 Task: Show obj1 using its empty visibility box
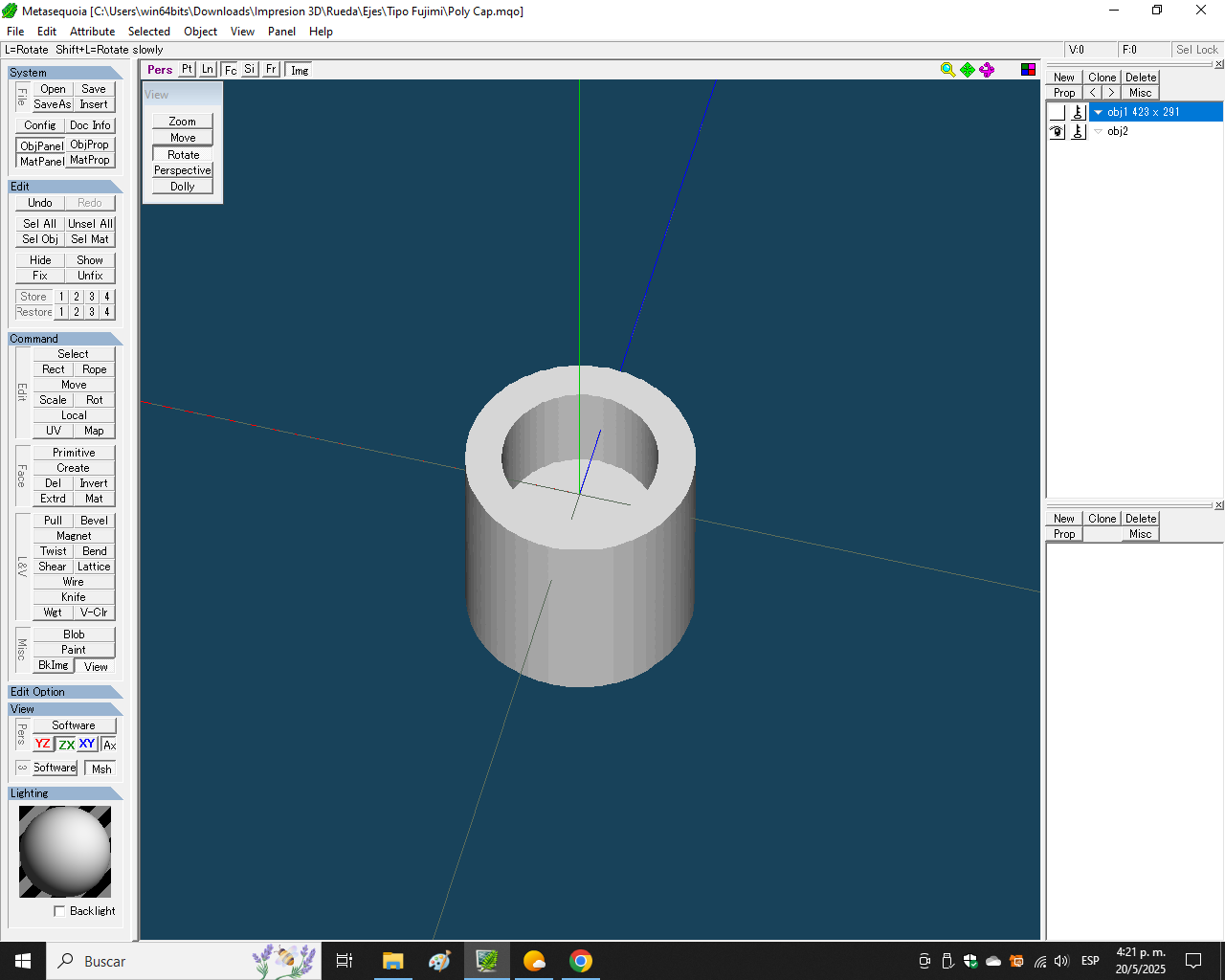(1057, 112)
